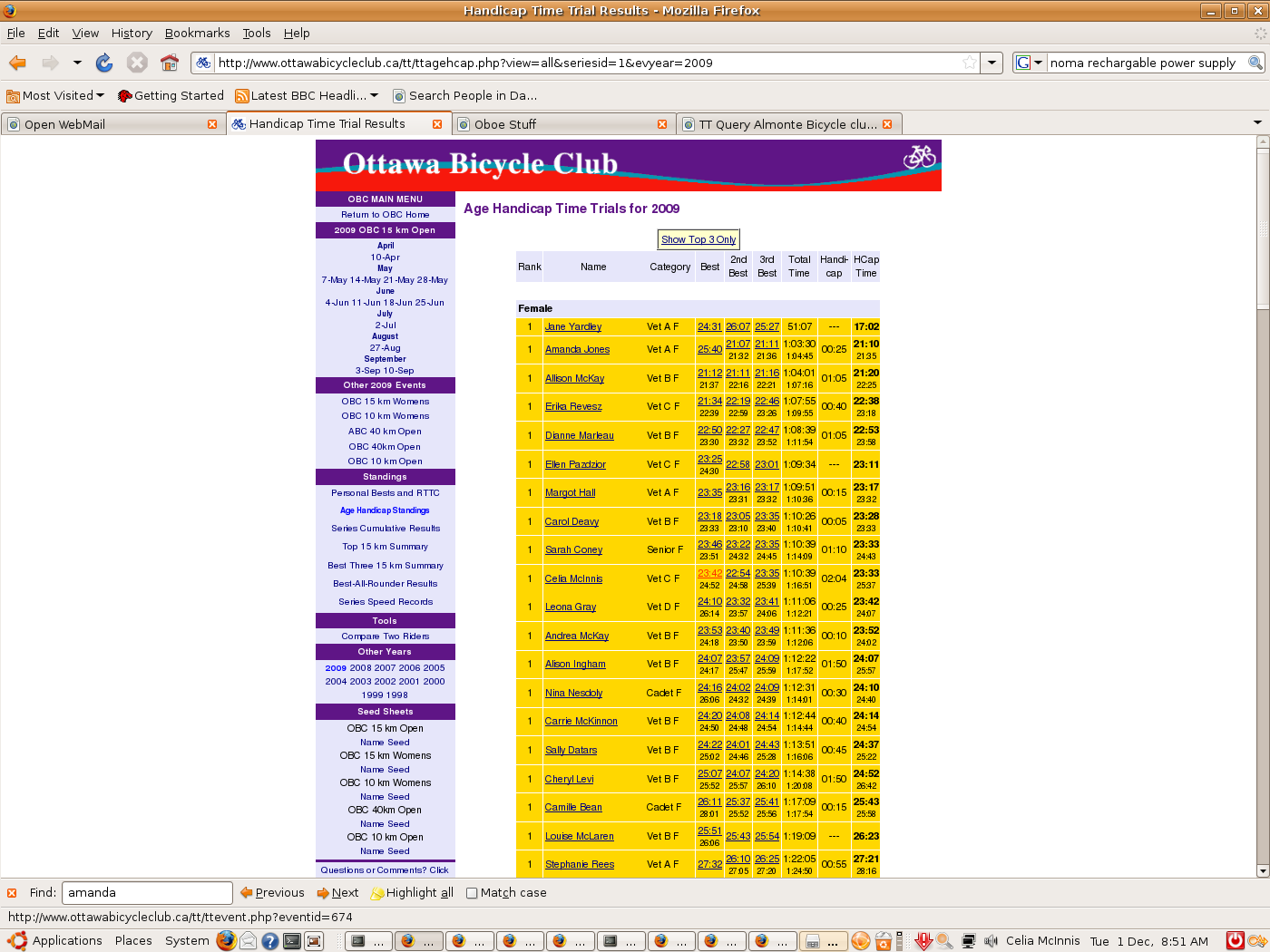This screenshot has width=1270, height=952.
Task: Open the URL history dropdown
Action: coord(992,63)
